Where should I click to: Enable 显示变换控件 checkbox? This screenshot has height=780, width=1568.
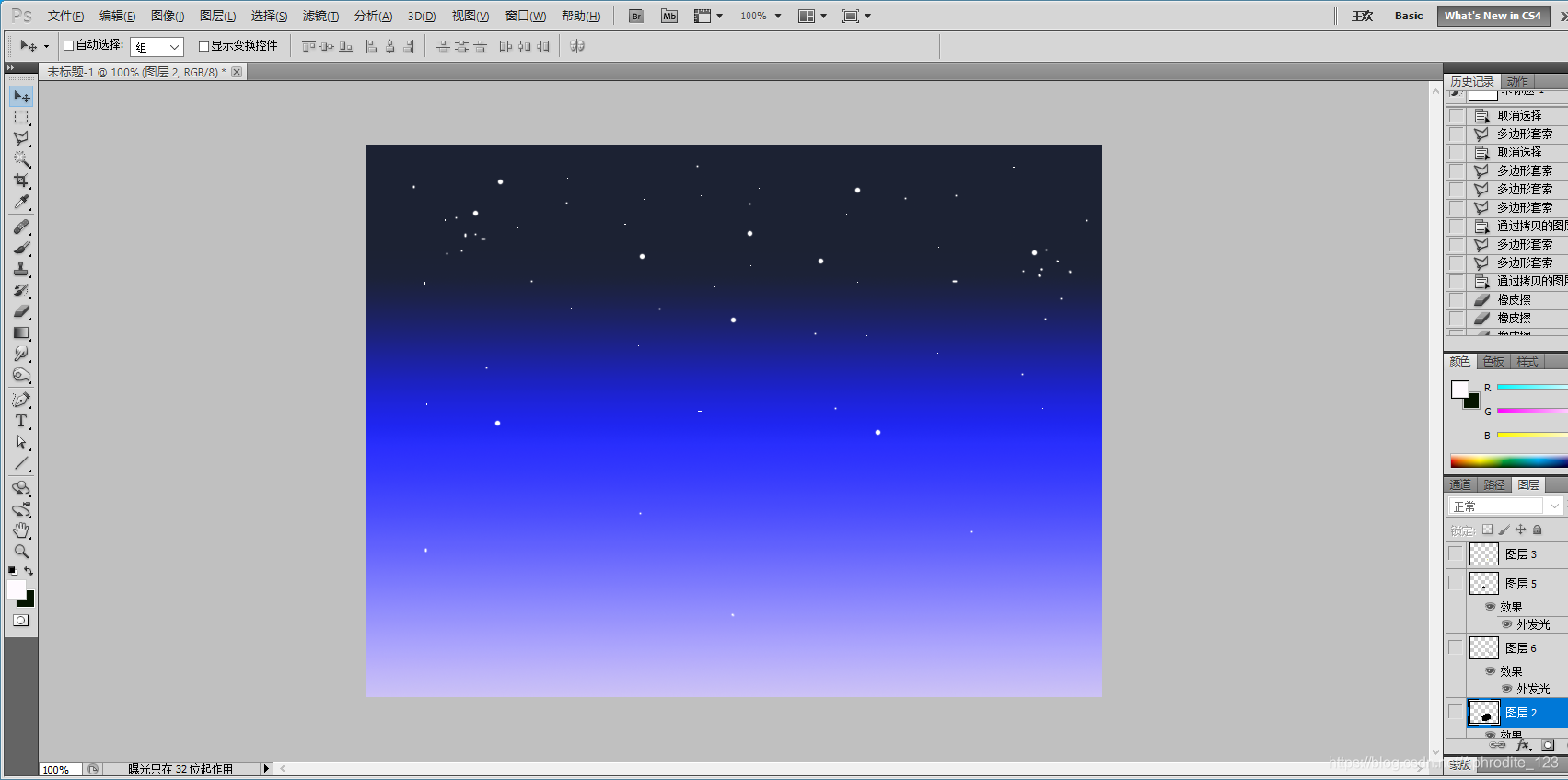click(x=204, y=46)
